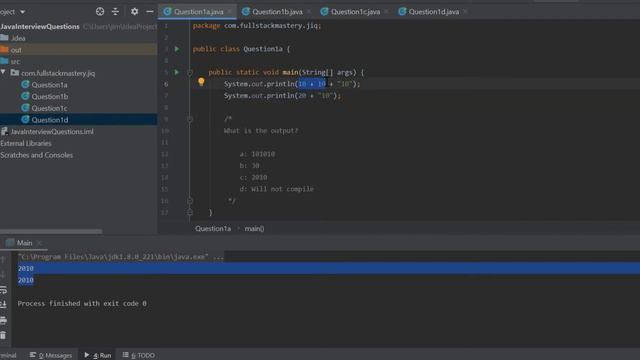Click the run gutter arrow beside class Question1a

pyautogui.click(x=177, y=49)
